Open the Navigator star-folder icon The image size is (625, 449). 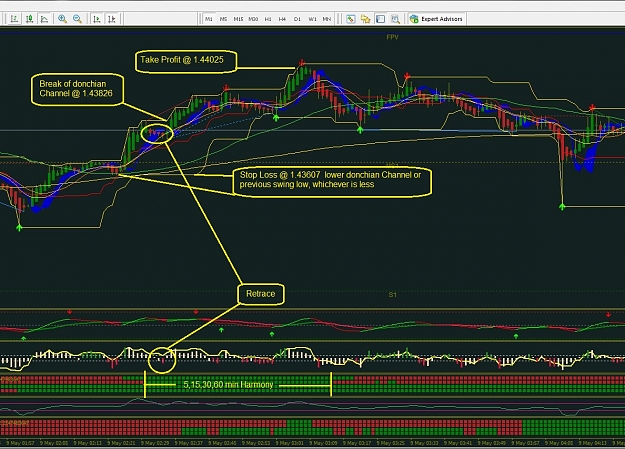coord(366,19)
